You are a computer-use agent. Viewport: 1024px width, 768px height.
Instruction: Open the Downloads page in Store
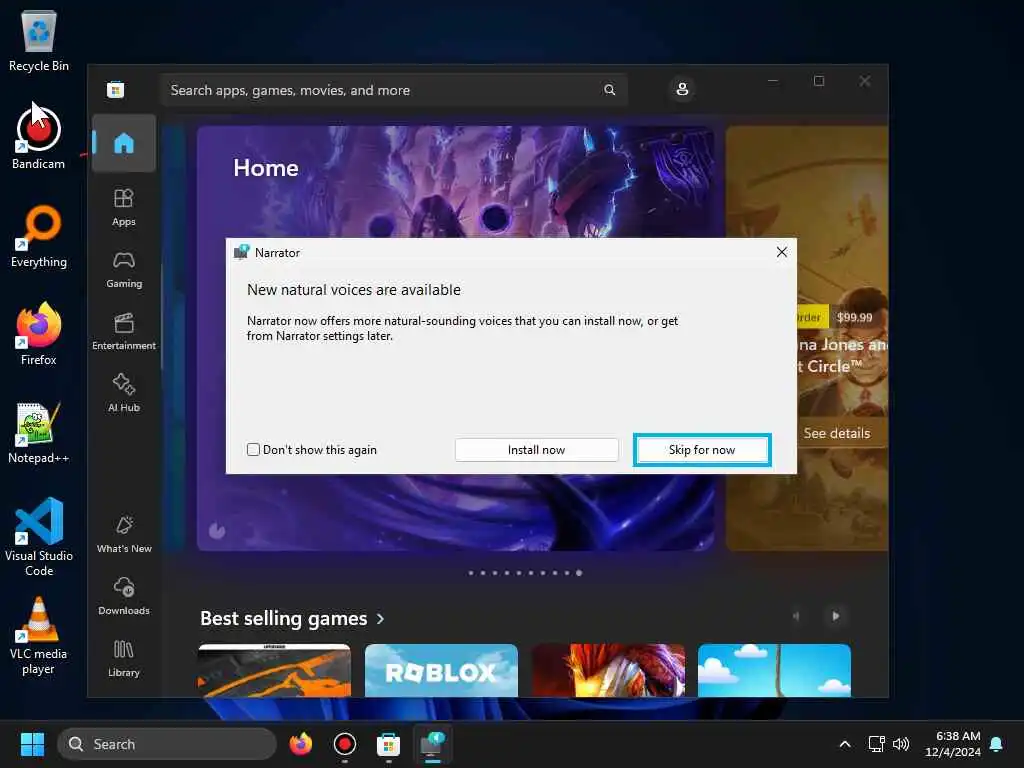pos(123,596)
